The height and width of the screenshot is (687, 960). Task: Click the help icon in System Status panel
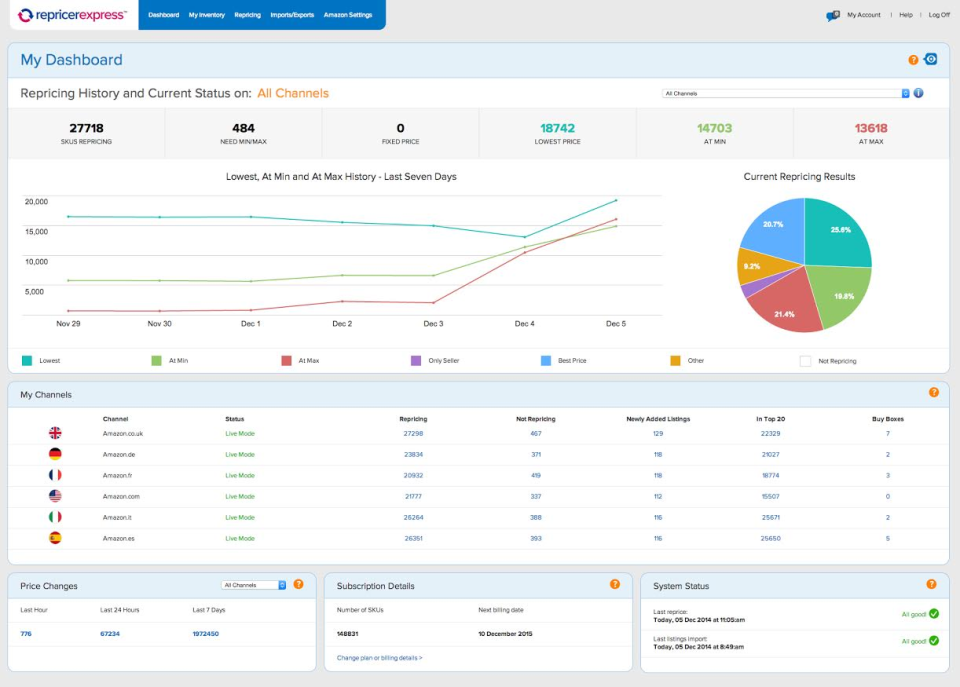(x=931, y=584)
